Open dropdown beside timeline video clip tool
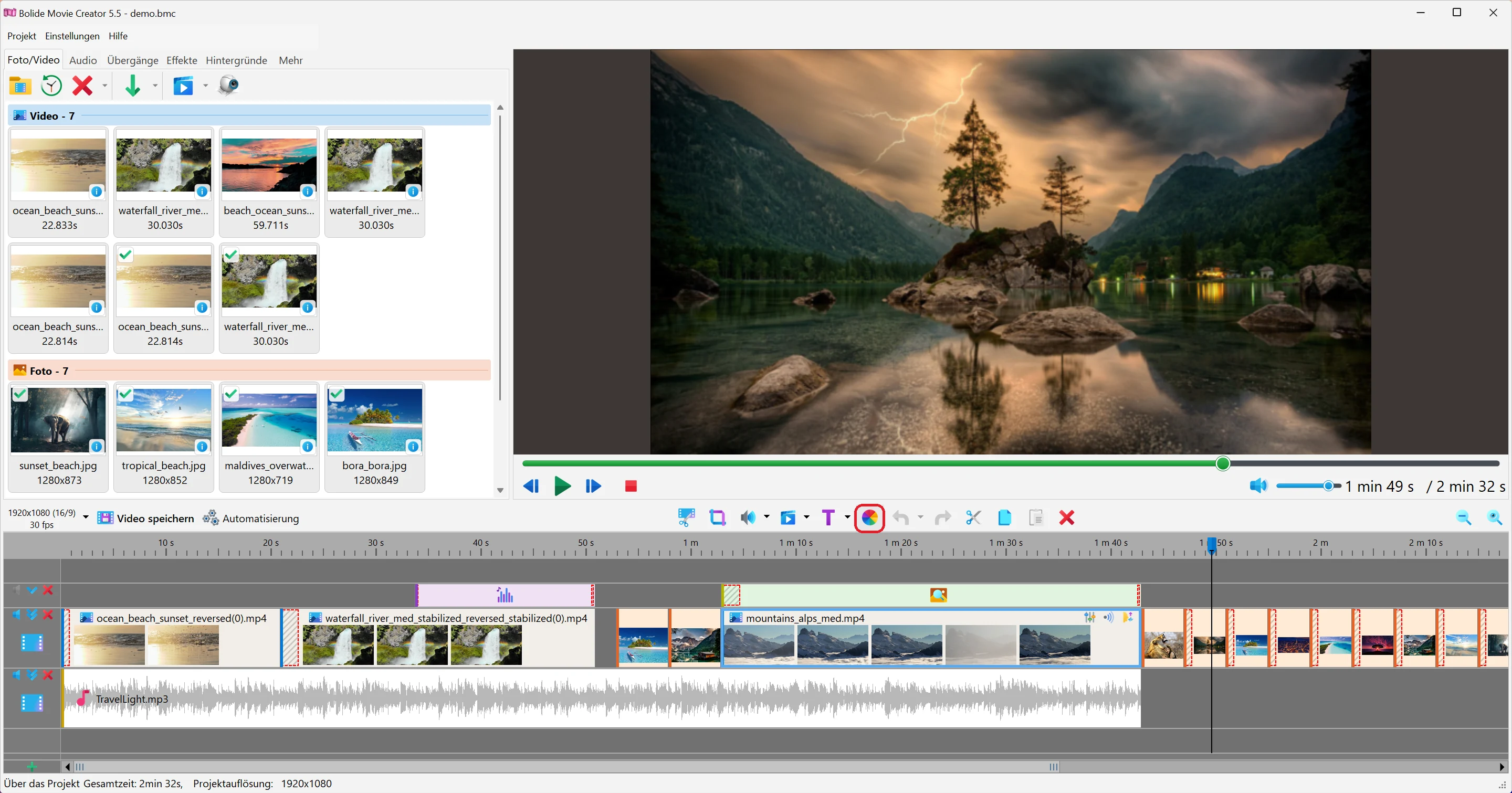The image size is (1512, 793). 806,517
